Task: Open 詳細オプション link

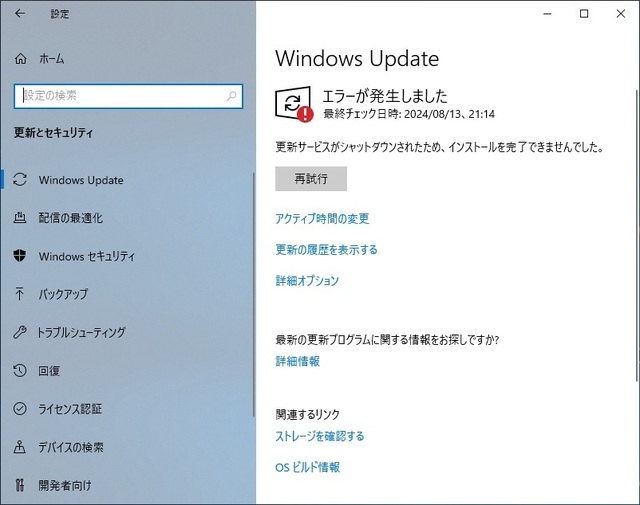Action: pos(307,281)
